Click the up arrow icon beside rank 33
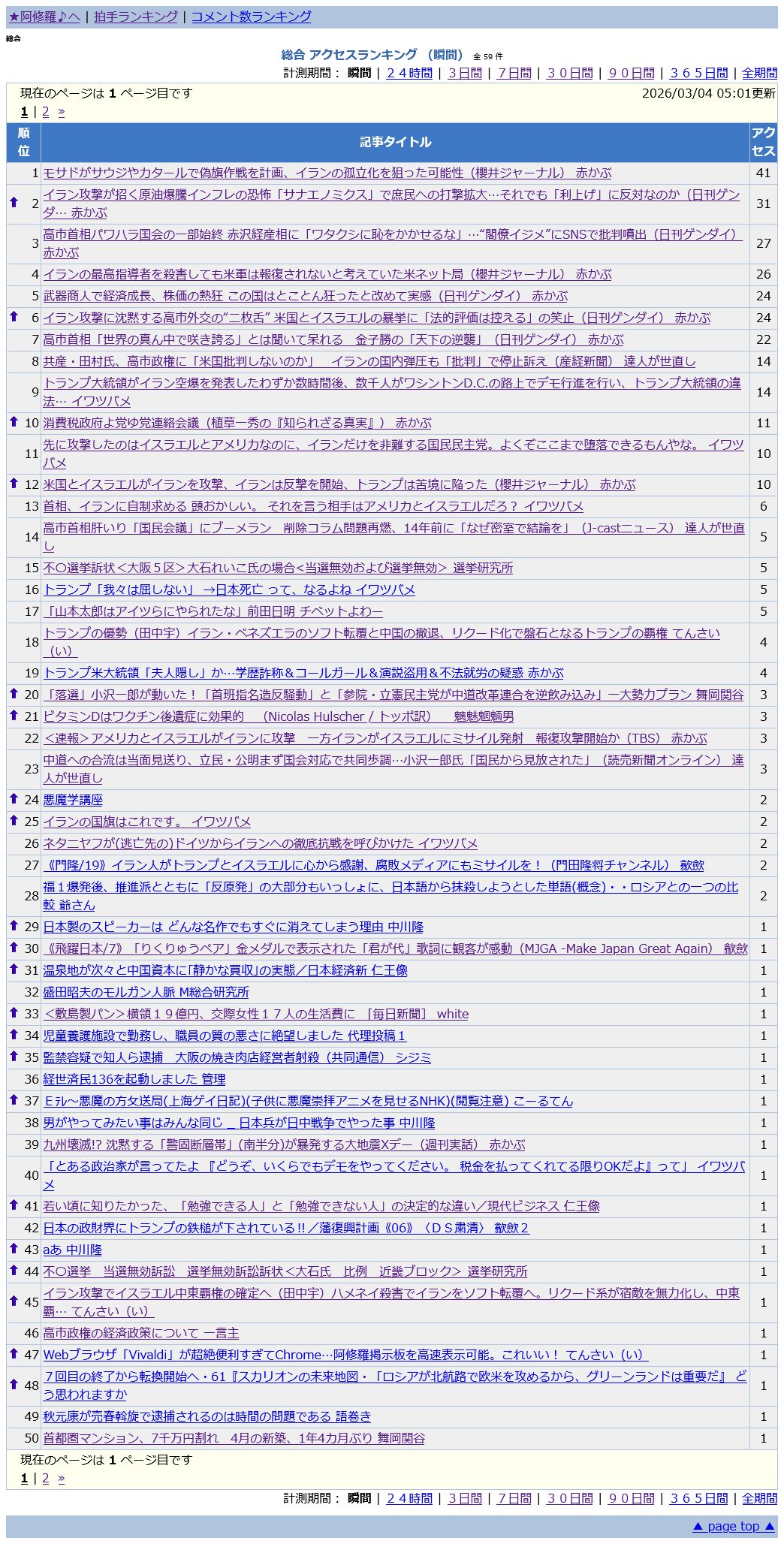The height and width of the screenshot is (1562, 784). [14, 1012]
